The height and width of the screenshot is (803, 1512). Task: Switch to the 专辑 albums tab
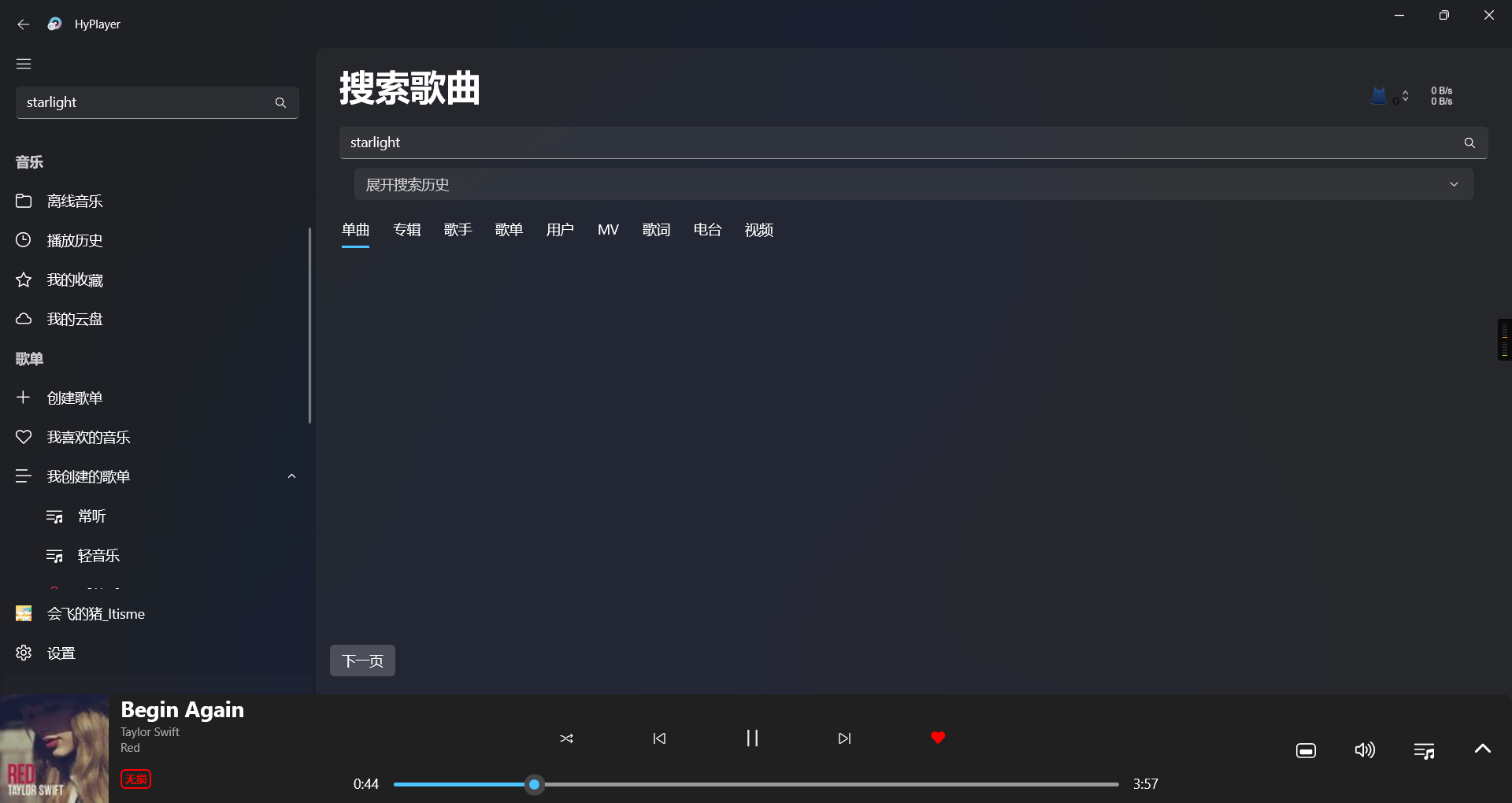[406, 229]
